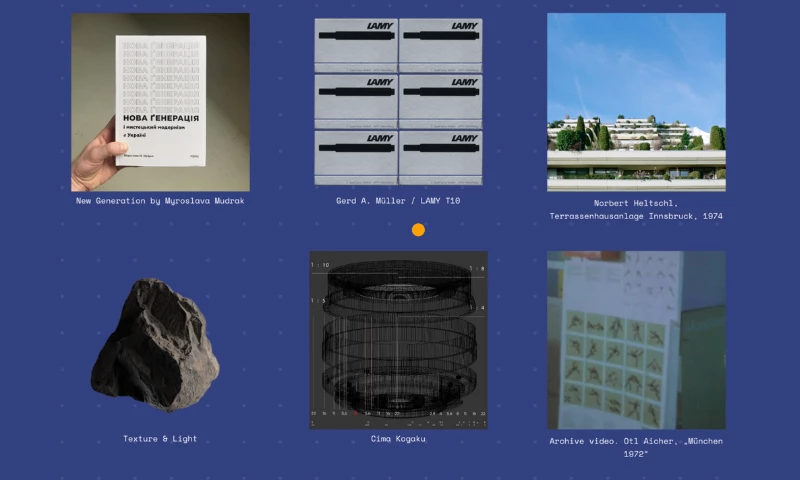The width and height of the screenshot is (800, 480).
Task: Click the blue sky above the terraced building
Action: click(x=636, y=60)
